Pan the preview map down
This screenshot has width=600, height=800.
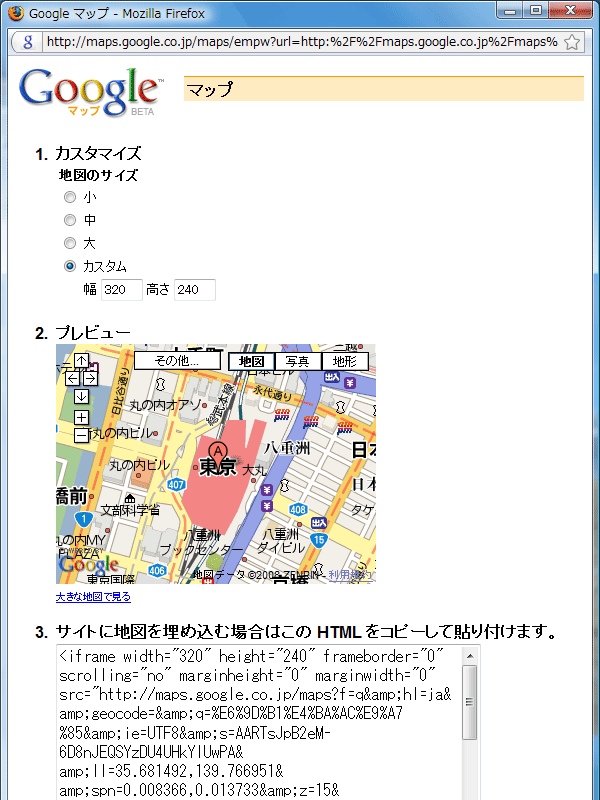(82, 396)
